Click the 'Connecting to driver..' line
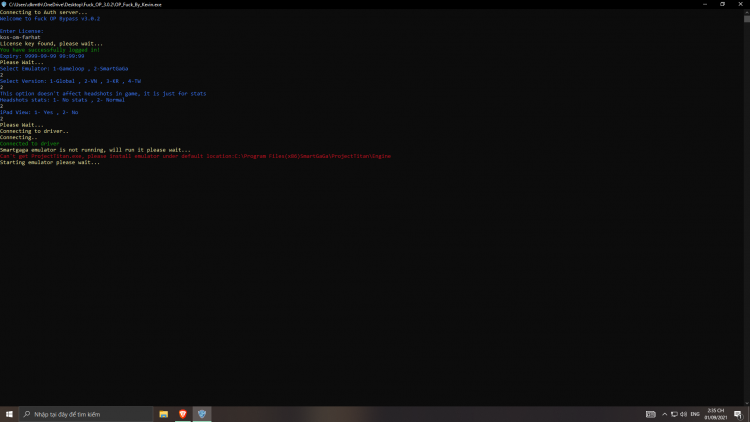 [x=34, y=131]
